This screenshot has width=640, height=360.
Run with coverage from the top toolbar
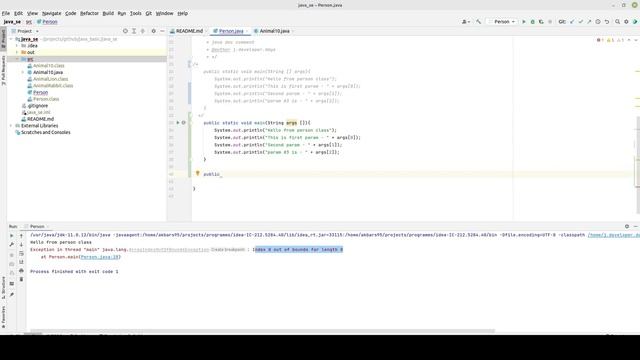tap(541, 22)
